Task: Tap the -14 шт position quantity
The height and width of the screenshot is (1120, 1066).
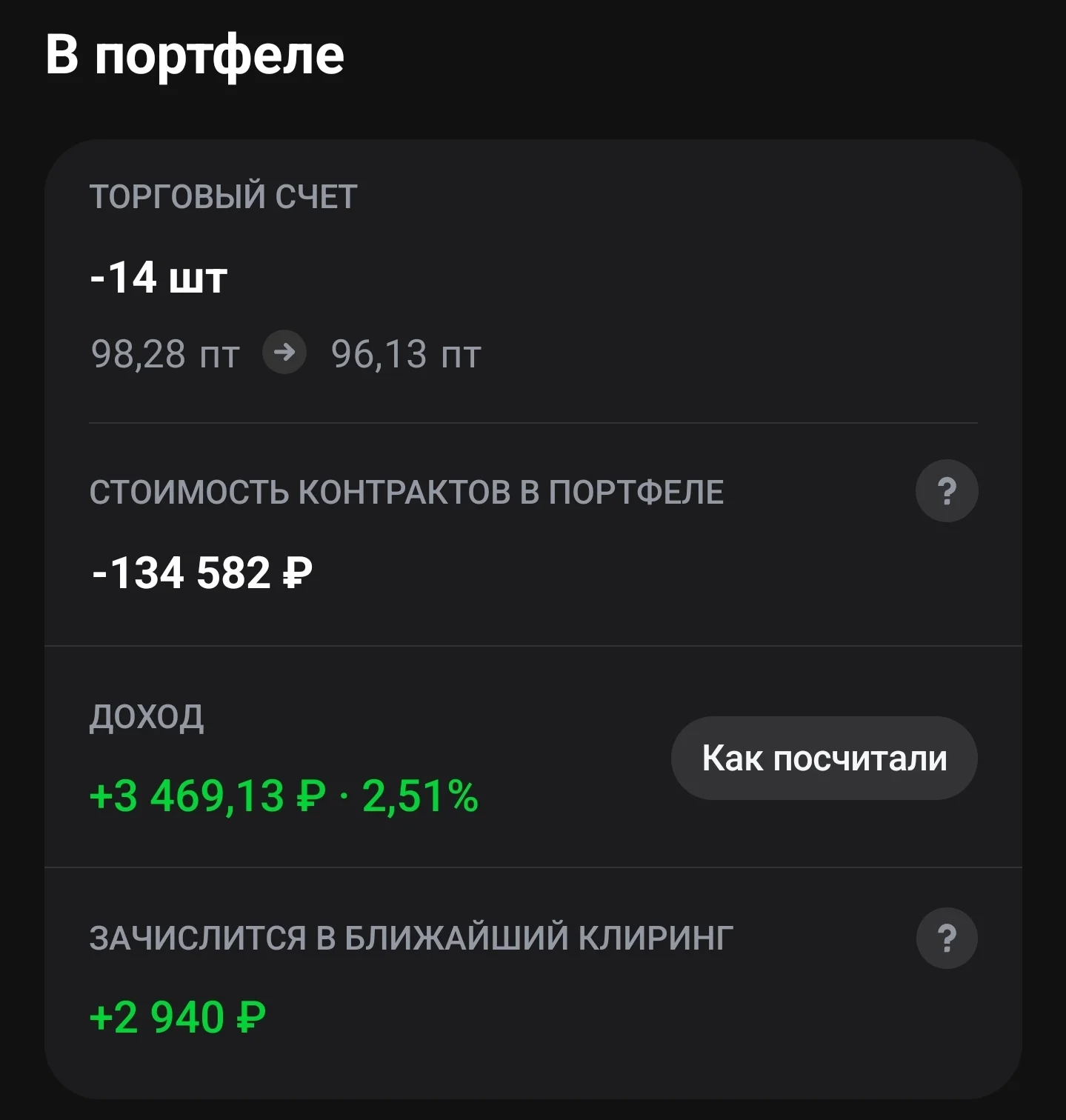Action: (x=159, y=278)
